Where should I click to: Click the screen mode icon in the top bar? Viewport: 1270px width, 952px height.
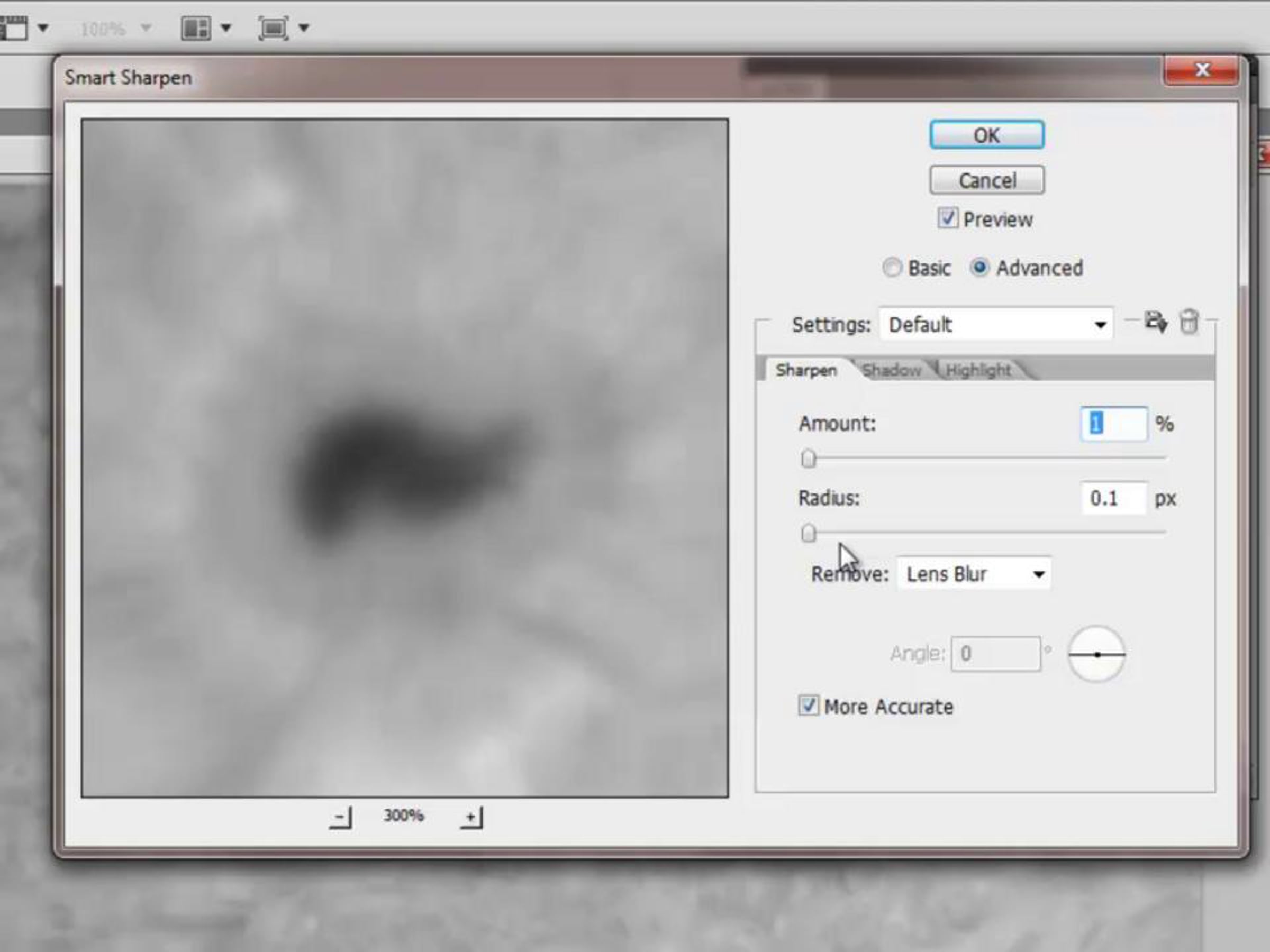(x=273, y=28)
